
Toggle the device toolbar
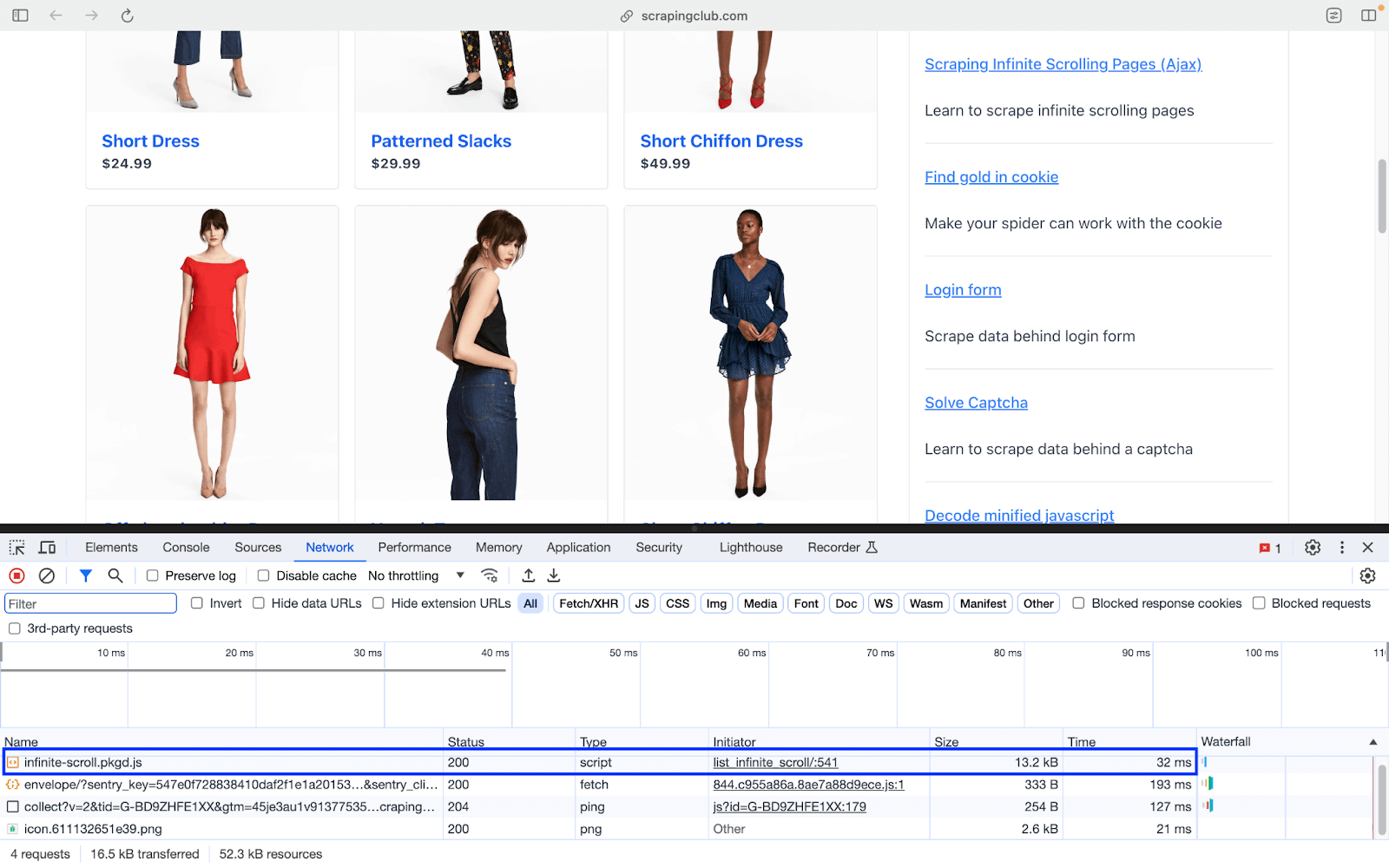[x=47, y=547]
